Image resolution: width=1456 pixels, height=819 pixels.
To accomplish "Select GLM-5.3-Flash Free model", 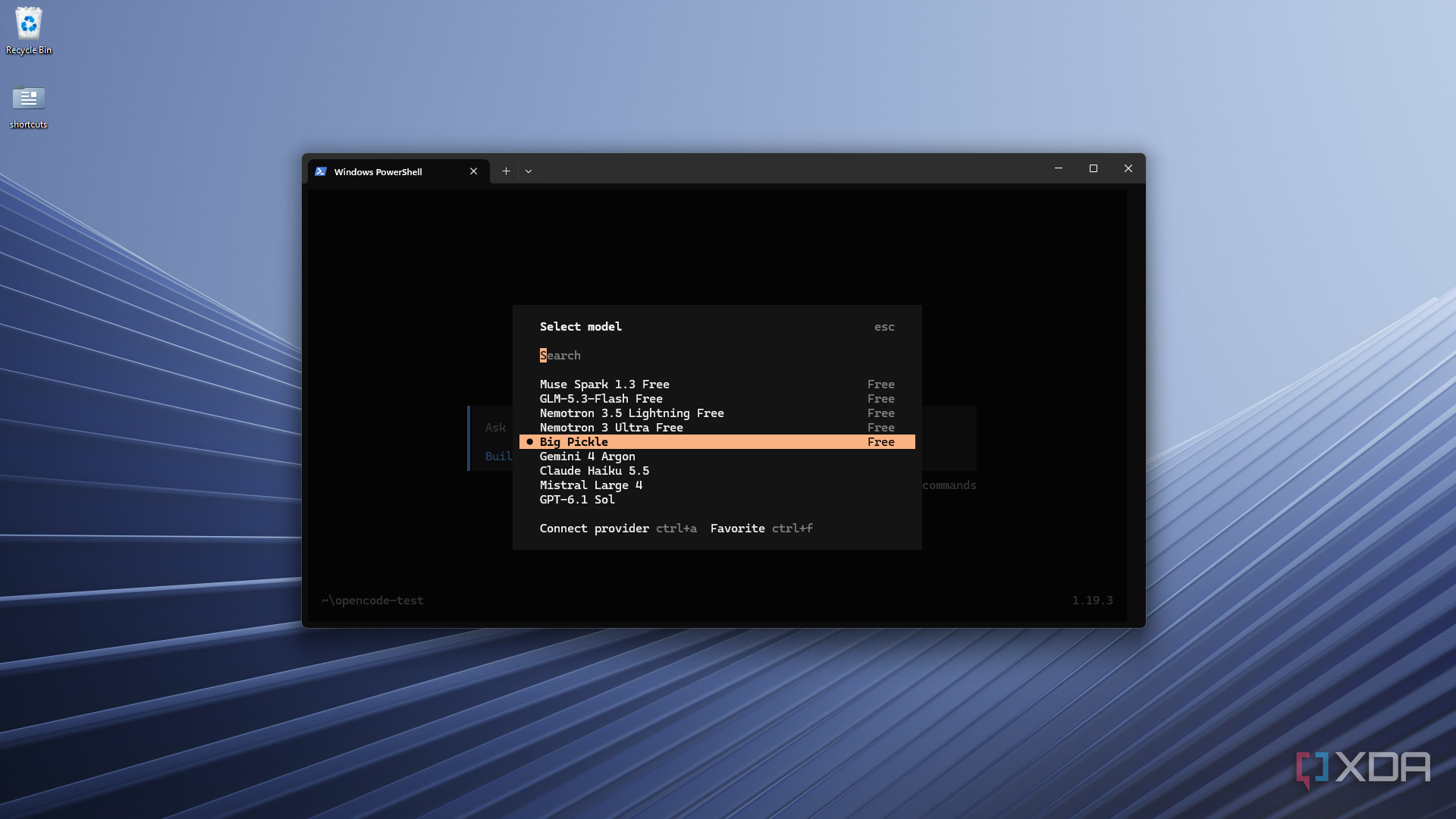I will 717,399.
